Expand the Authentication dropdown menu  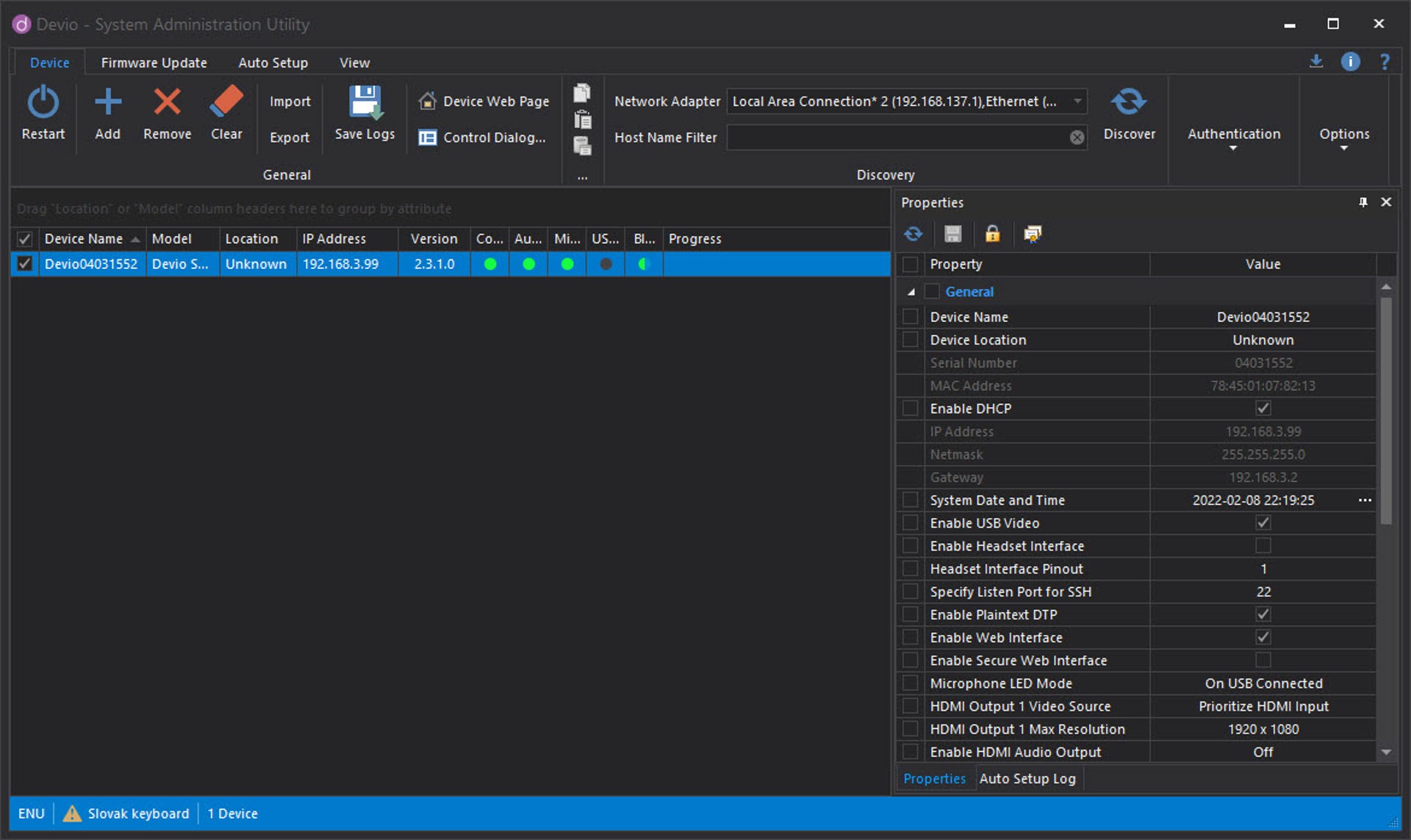tap(1233, 139)
